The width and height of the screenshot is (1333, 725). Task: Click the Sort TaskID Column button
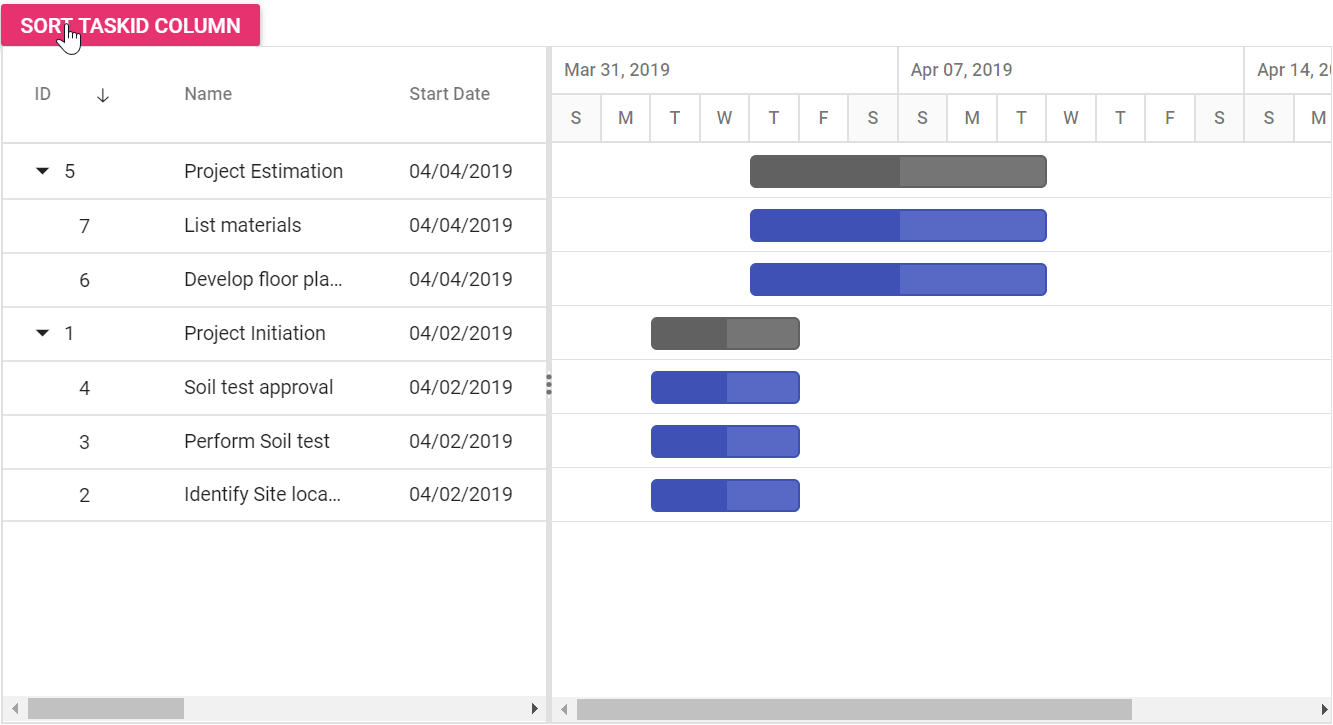point(131,26)
